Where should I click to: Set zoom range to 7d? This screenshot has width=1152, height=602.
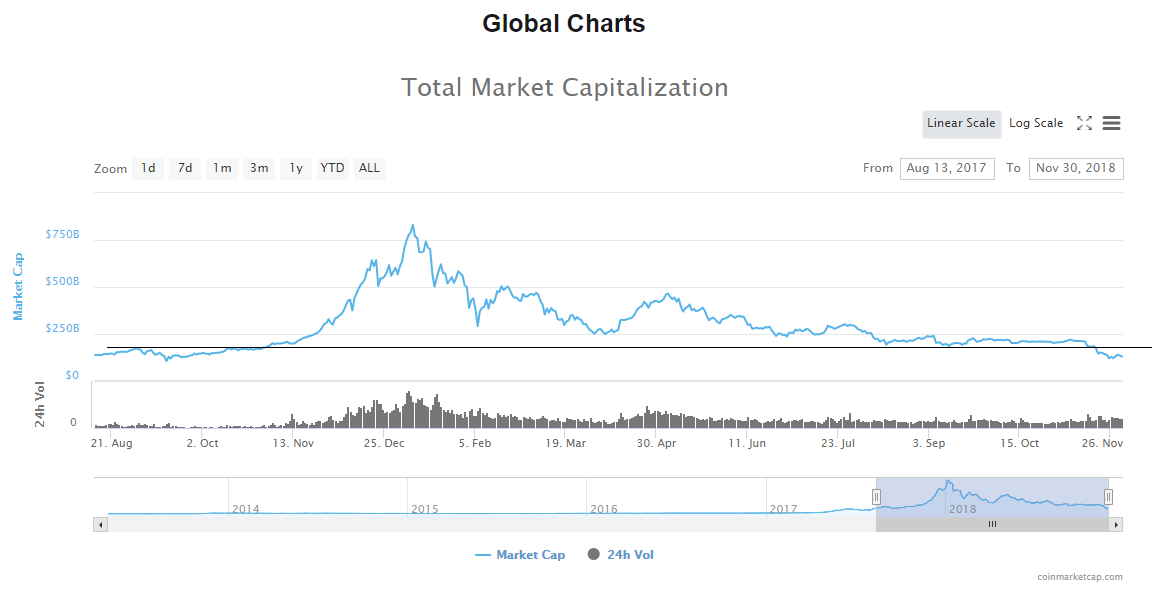185,168
